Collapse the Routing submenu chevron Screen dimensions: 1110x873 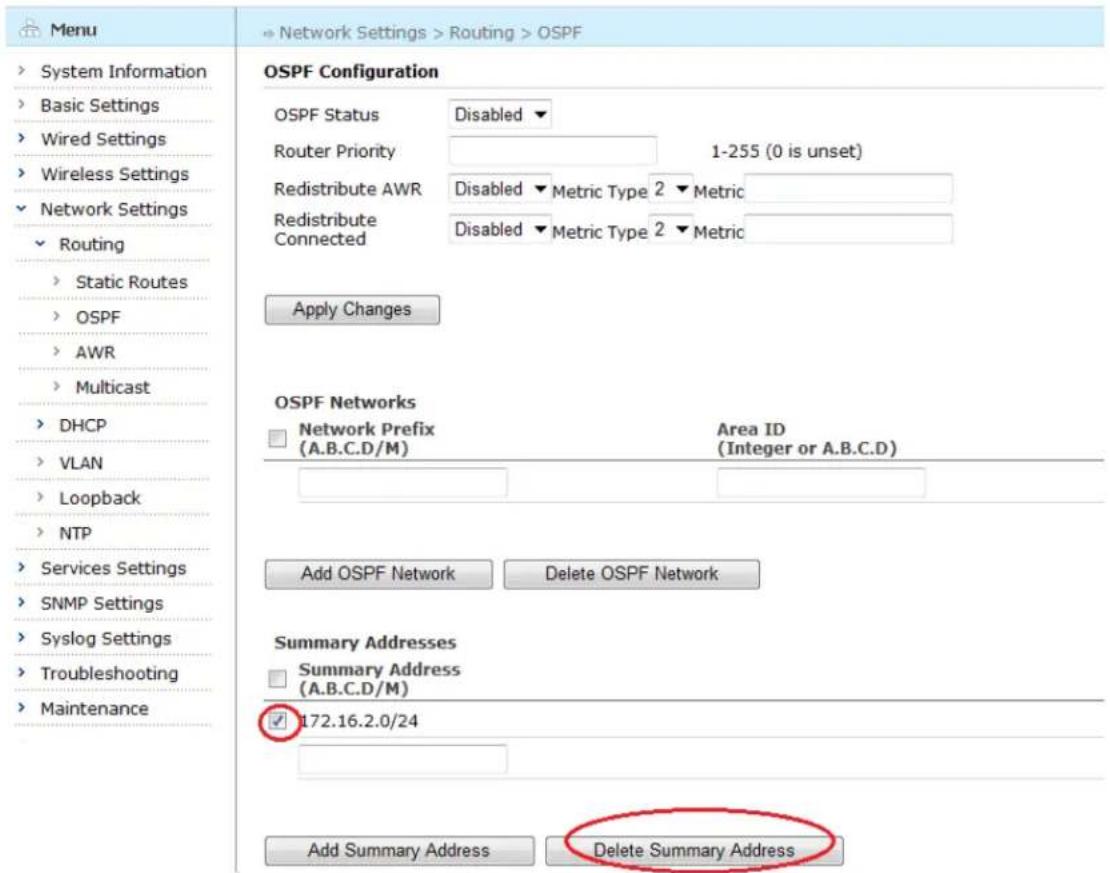point(40,244)
